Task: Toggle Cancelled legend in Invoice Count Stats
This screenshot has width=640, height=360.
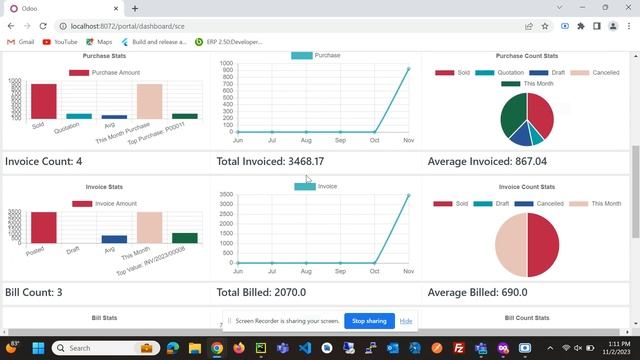Action: pos(539,204)
